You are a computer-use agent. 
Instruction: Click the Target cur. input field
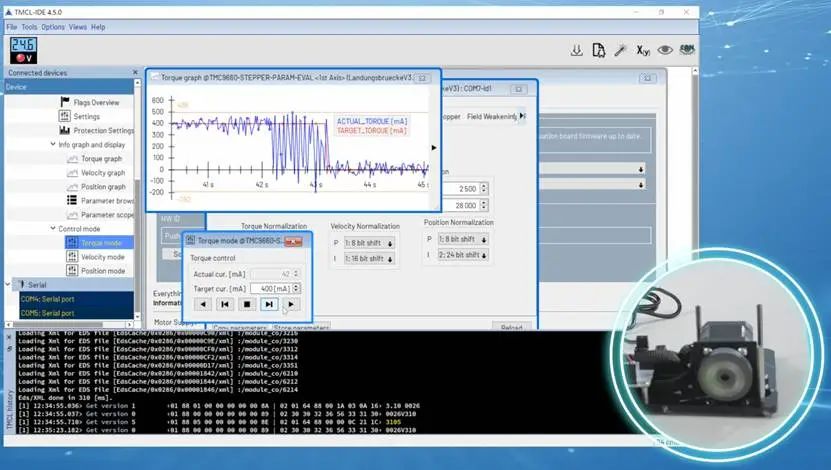coord(268,288)
